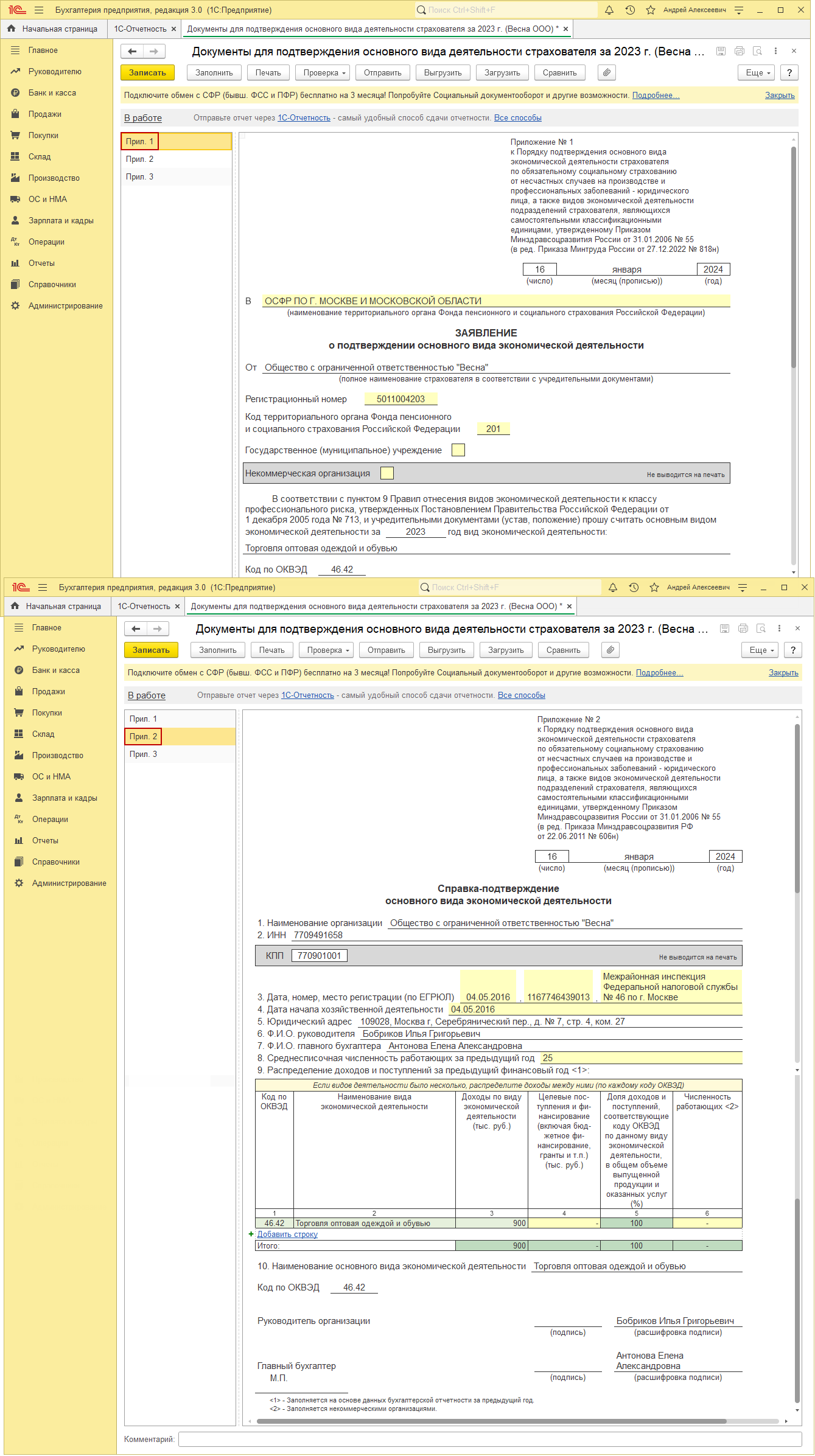Click Подробнее link in top window banner
815x1456 pixels.
[656, 95]
